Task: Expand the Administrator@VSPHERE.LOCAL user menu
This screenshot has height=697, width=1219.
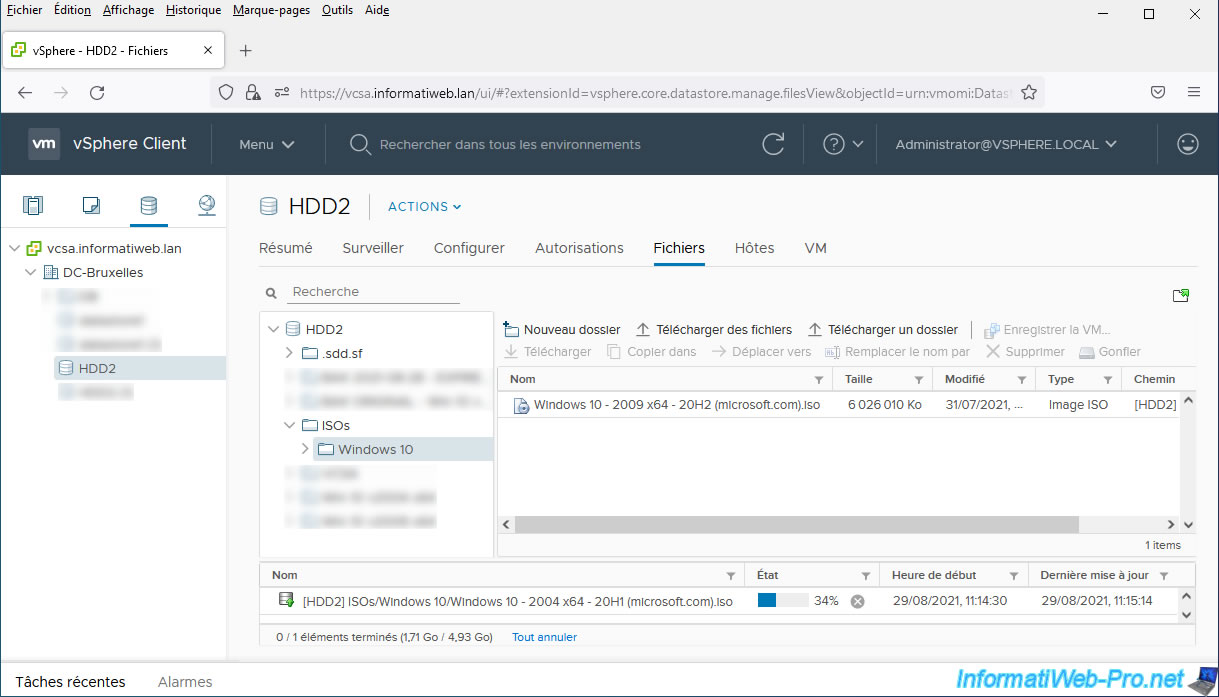Action: coord(1005,144)
